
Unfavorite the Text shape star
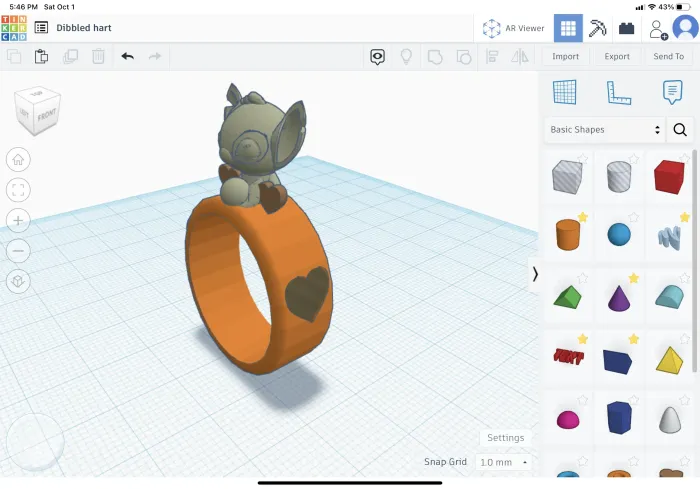583,339
